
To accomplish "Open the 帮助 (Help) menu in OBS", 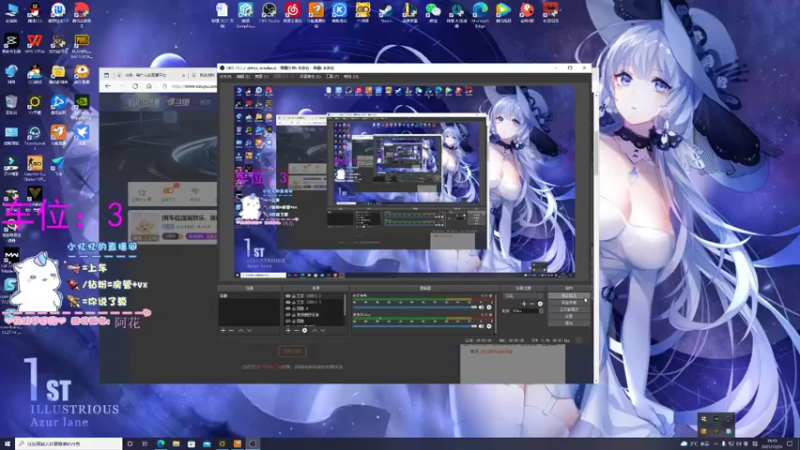I will 351,77.
